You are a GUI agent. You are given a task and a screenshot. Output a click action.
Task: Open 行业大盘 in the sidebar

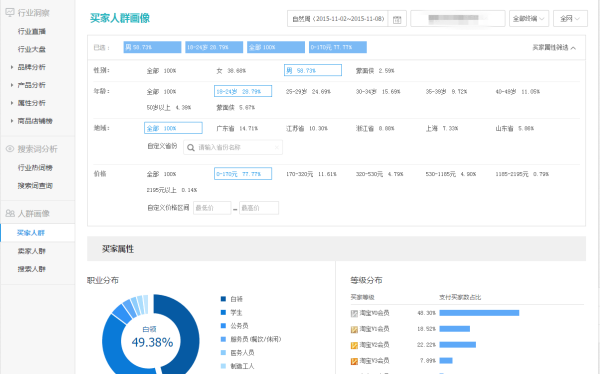[x=31, y=49]
